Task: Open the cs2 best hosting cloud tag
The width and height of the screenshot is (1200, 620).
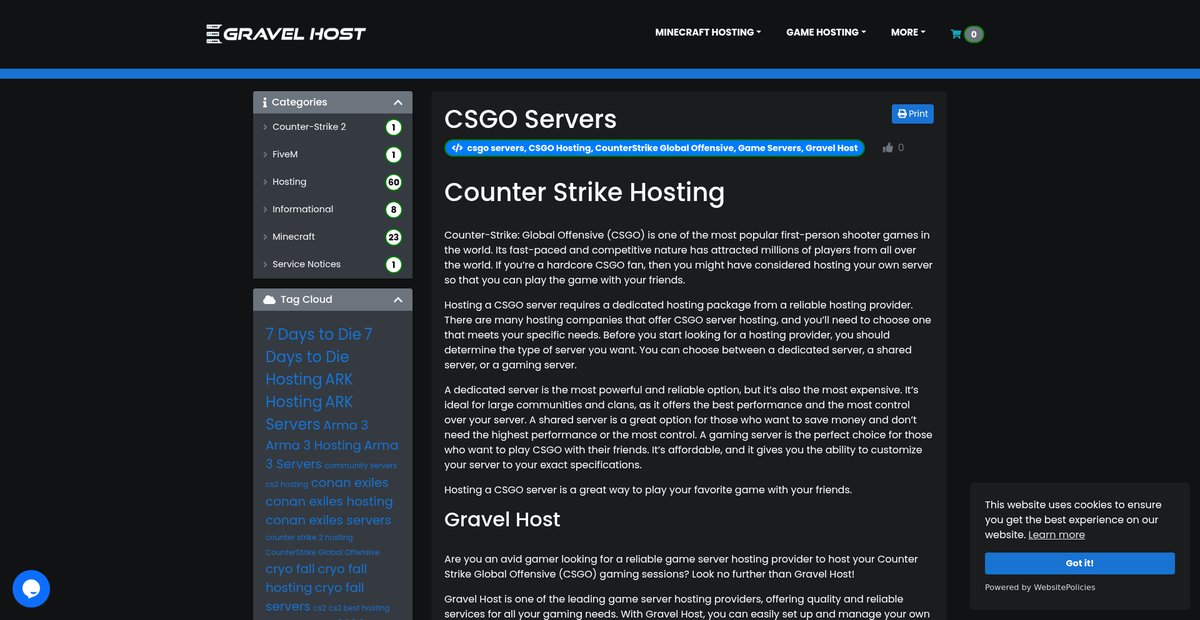Action: 361,608
